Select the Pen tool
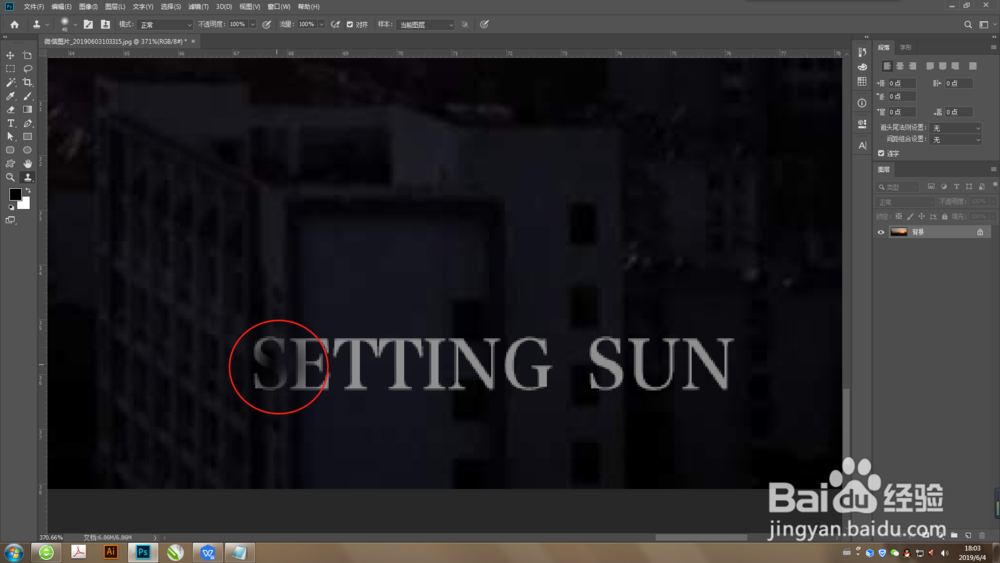Viewport: 1000px width, 563px height. pyautogui.click(x=27, y=123)
